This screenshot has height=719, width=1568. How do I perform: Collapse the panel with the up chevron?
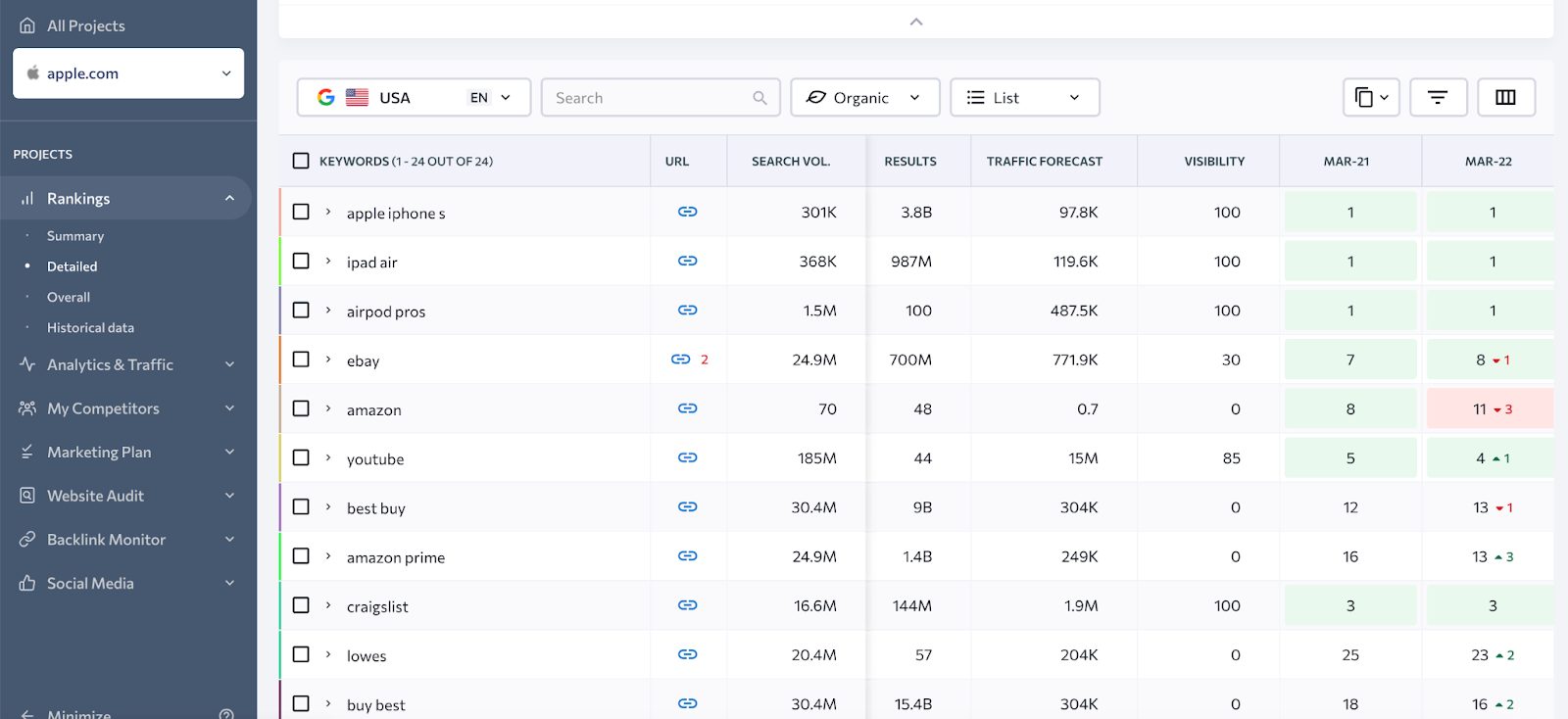(916, 22)
